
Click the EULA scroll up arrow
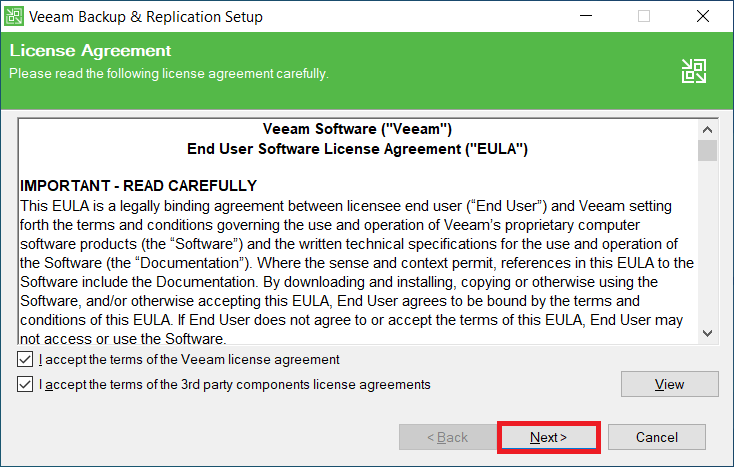coord(708,129)
